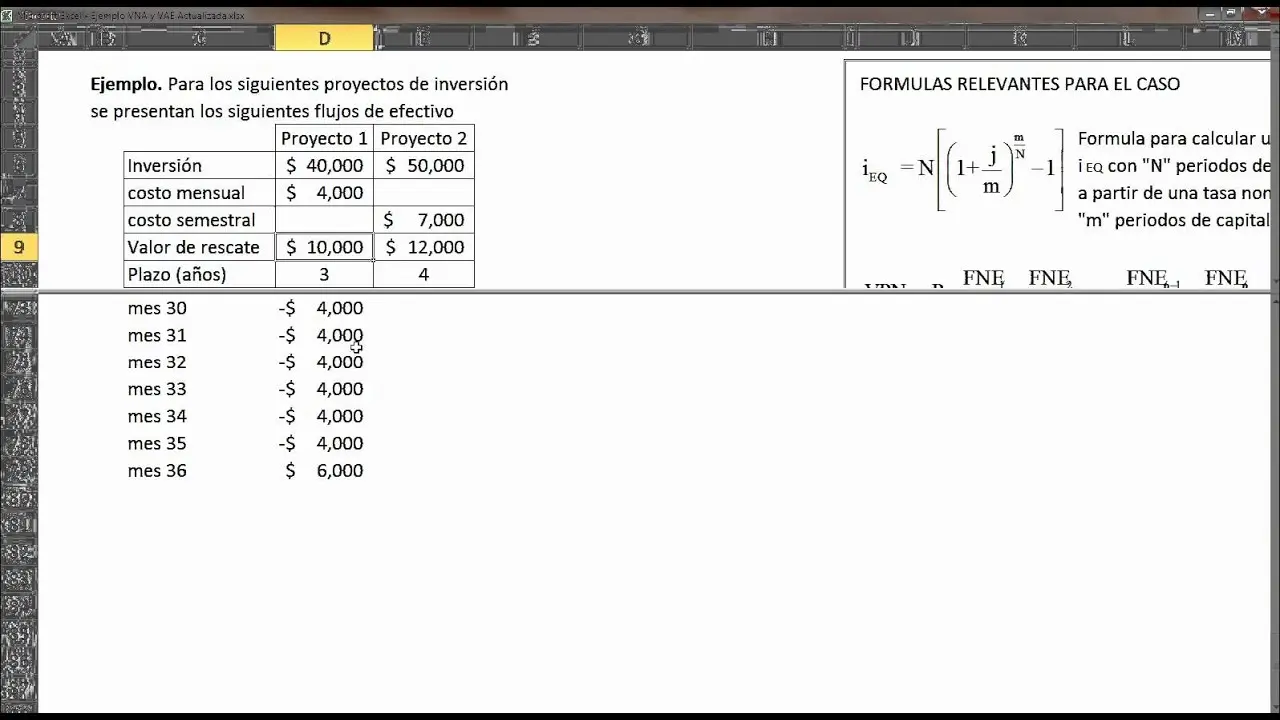1280x720 pixels.
Task: Click the 'mes 35' label cell
Action: [x=157, y=443]
